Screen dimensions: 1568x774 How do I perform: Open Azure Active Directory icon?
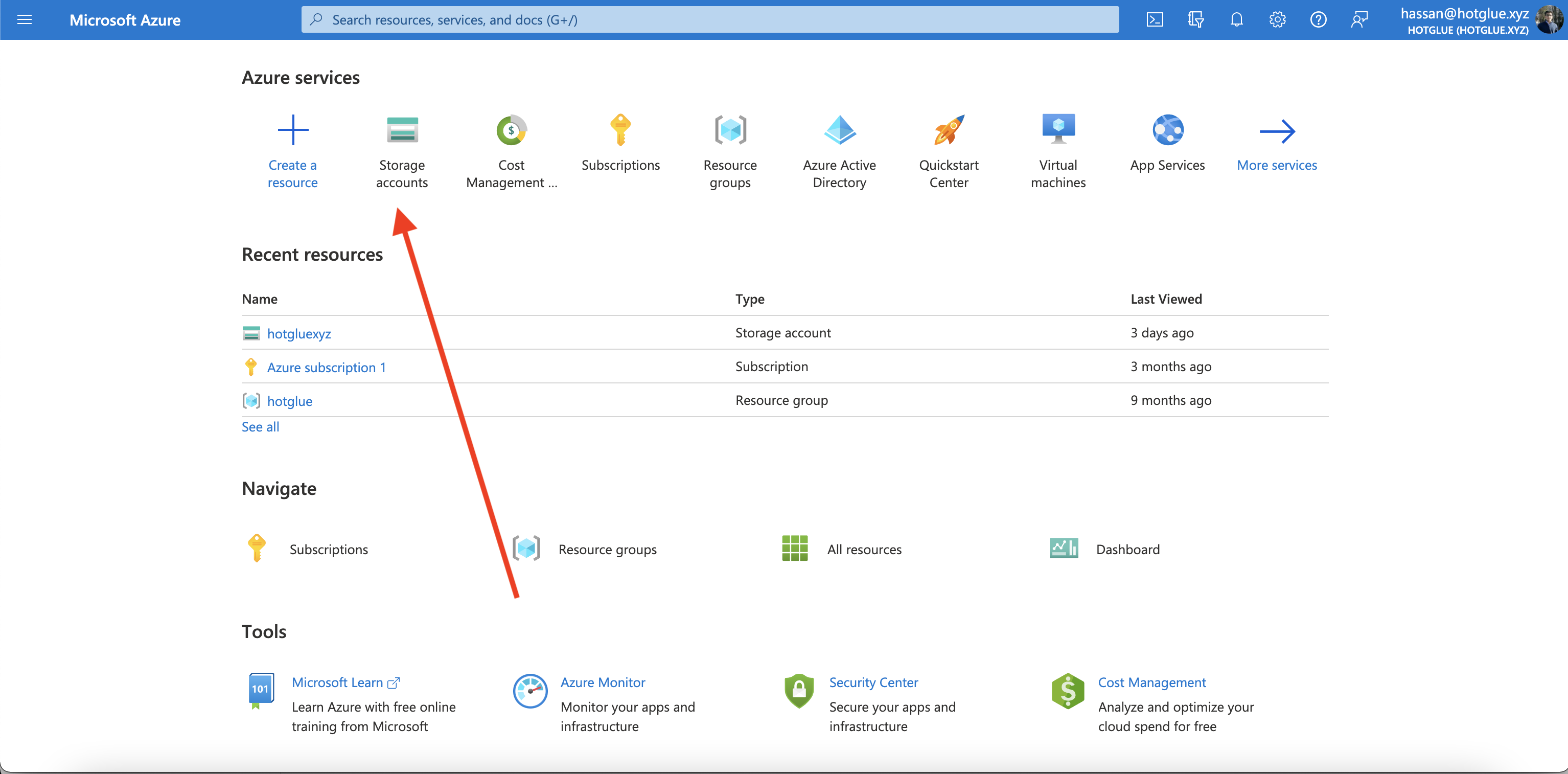(839, 130)
